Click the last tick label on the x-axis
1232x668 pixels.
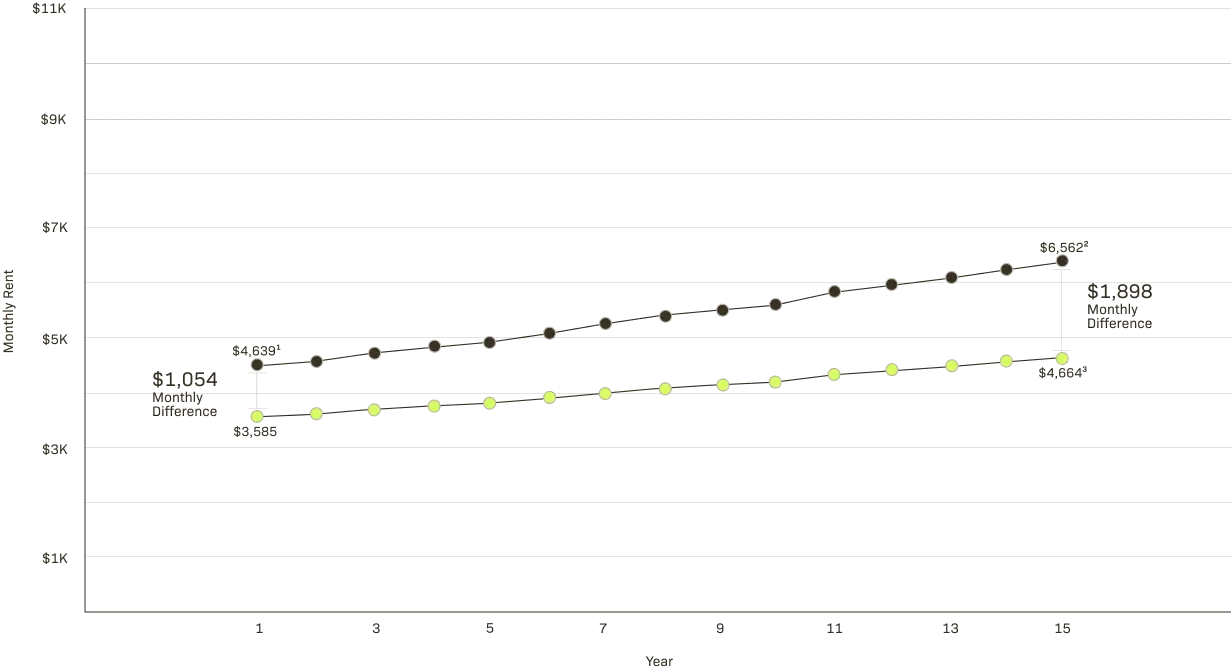(x=1061, y=628)
